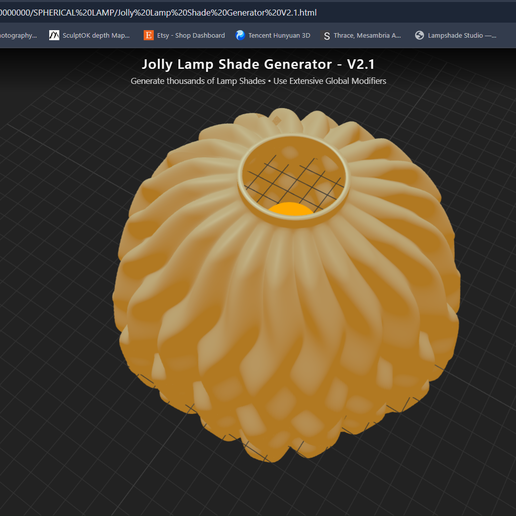
Task: Click the orange bulb inside the shade opening
Action: [x=291, y=209]
